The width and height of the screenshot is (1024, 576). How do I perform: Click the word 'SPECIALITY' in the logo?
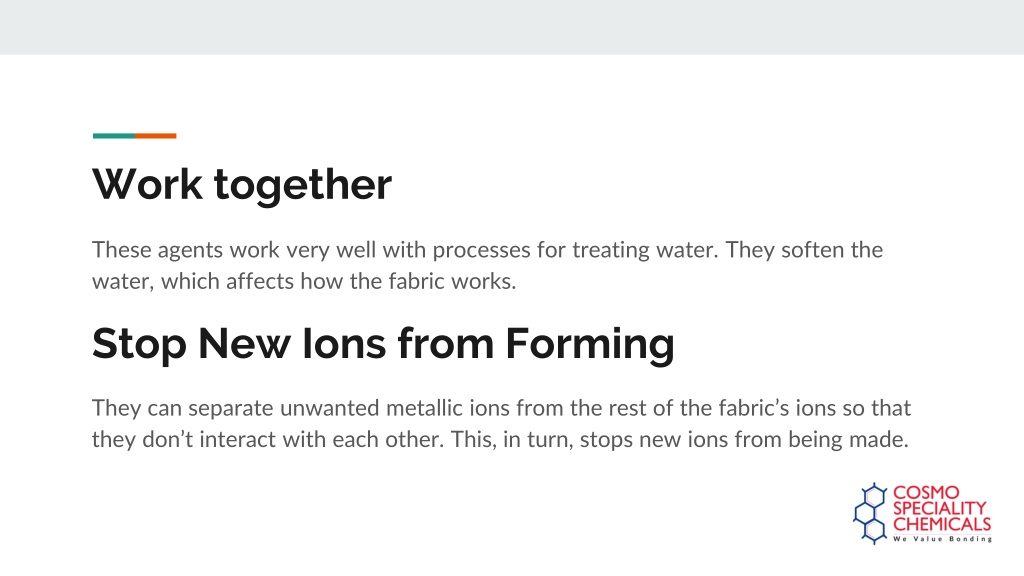(x=940, y=509)
